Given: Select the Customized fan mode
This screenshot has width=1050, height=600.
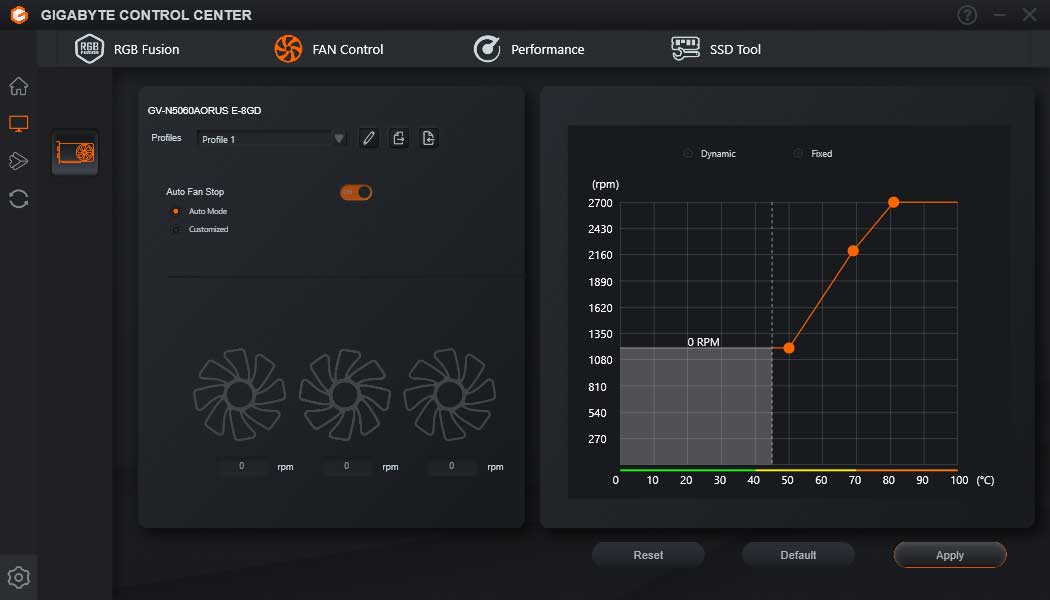Looking at the screenshot, I should [176, 228].
